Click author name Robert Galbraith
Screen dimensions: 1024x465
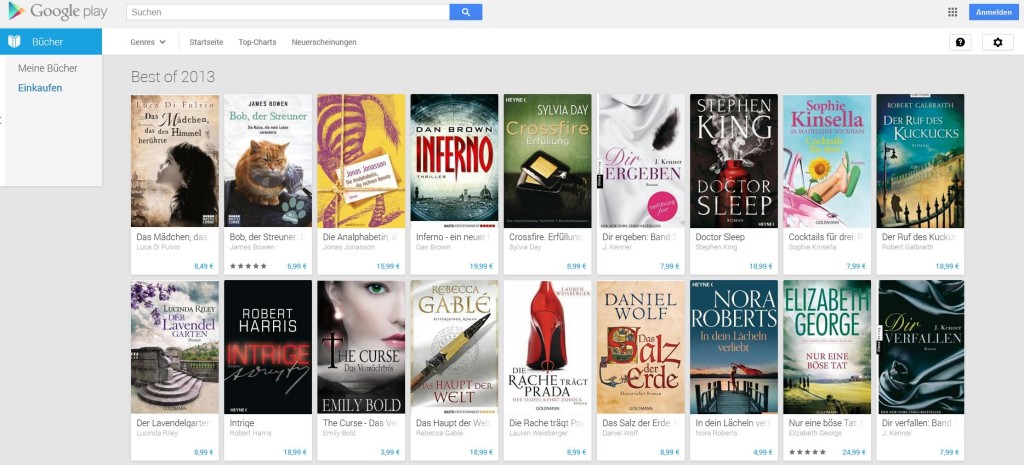tap(908, 248)
